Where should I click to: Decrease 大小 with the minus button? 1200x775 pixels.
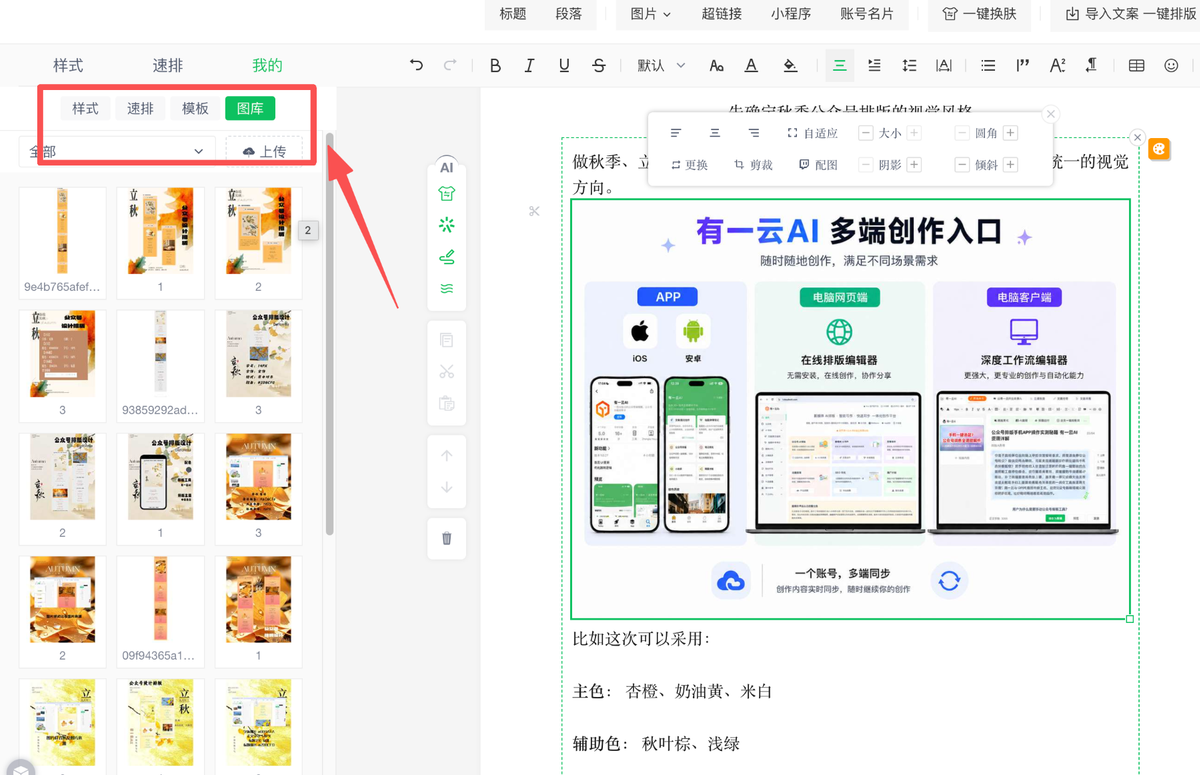pyautogui.click(x=865, y=133)
